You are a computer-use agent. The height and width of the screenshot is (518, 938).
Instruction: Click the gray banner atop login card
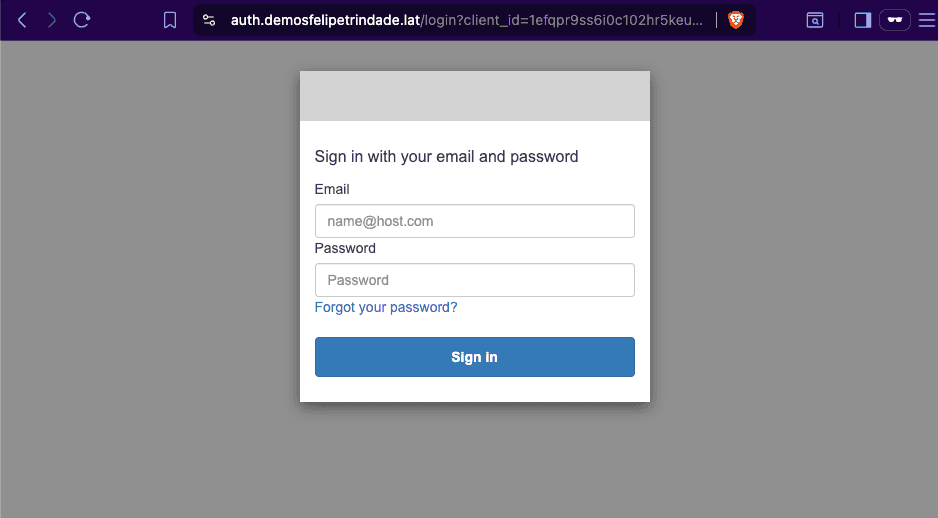tap(474, 96)
